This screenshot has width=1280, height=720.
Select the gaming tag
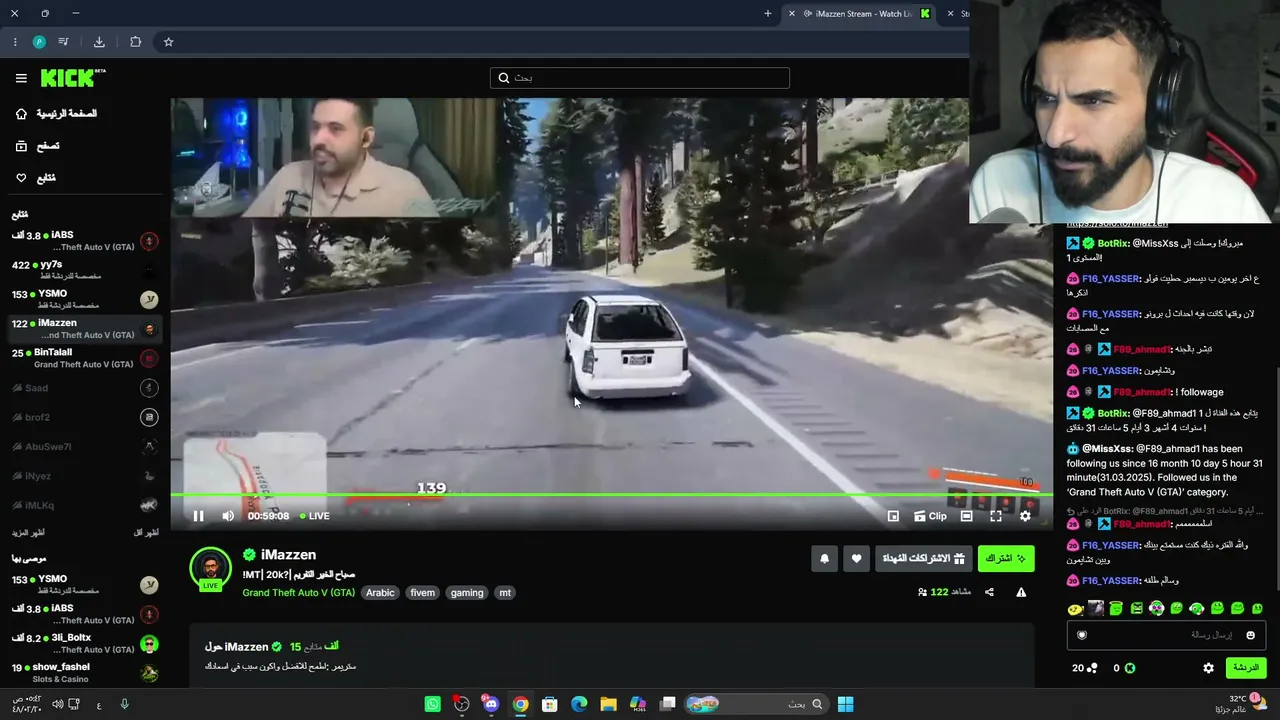click(467, 593)
